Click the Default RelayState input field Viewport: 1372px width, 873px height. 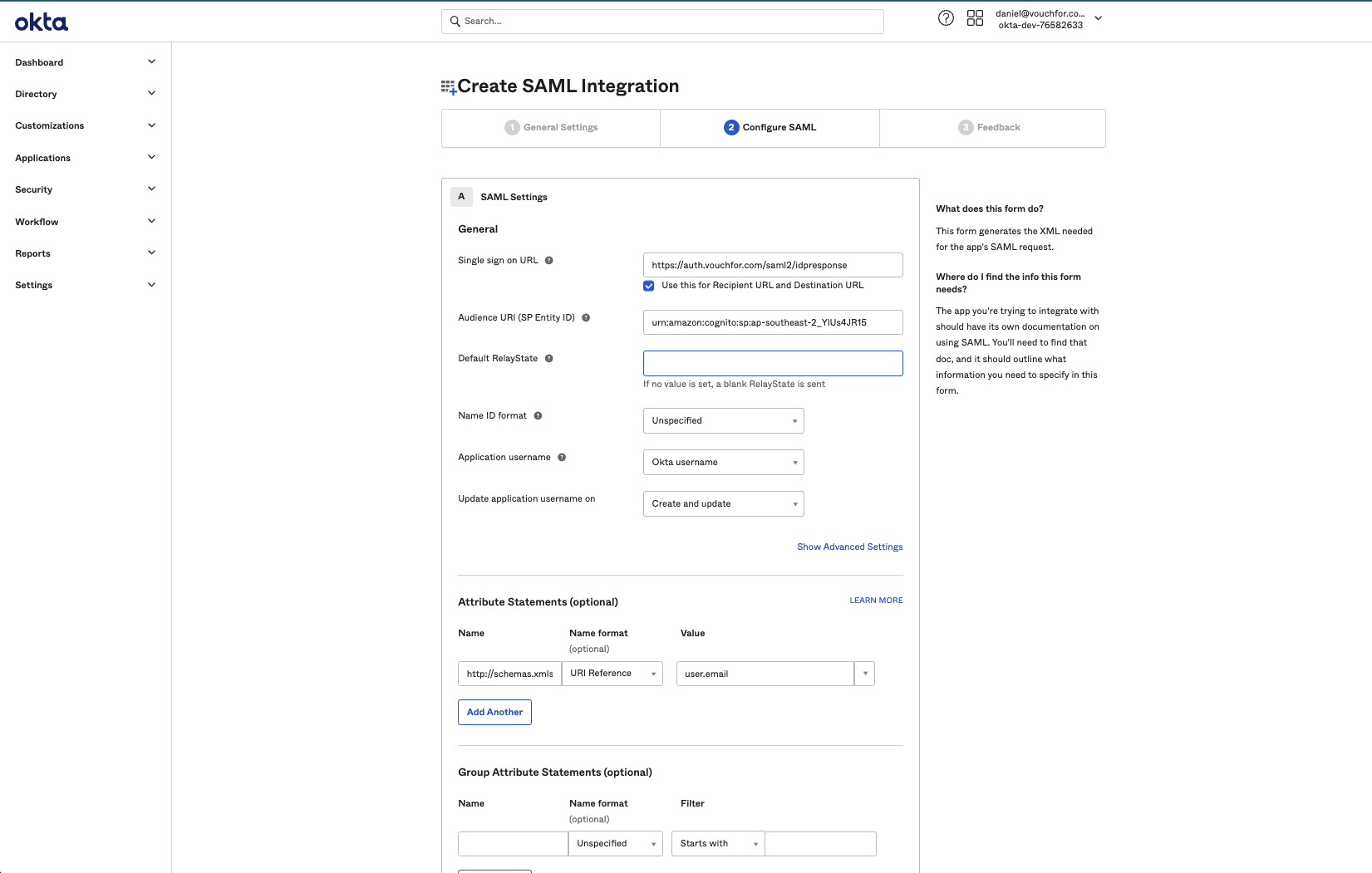[x=773, y=364]
